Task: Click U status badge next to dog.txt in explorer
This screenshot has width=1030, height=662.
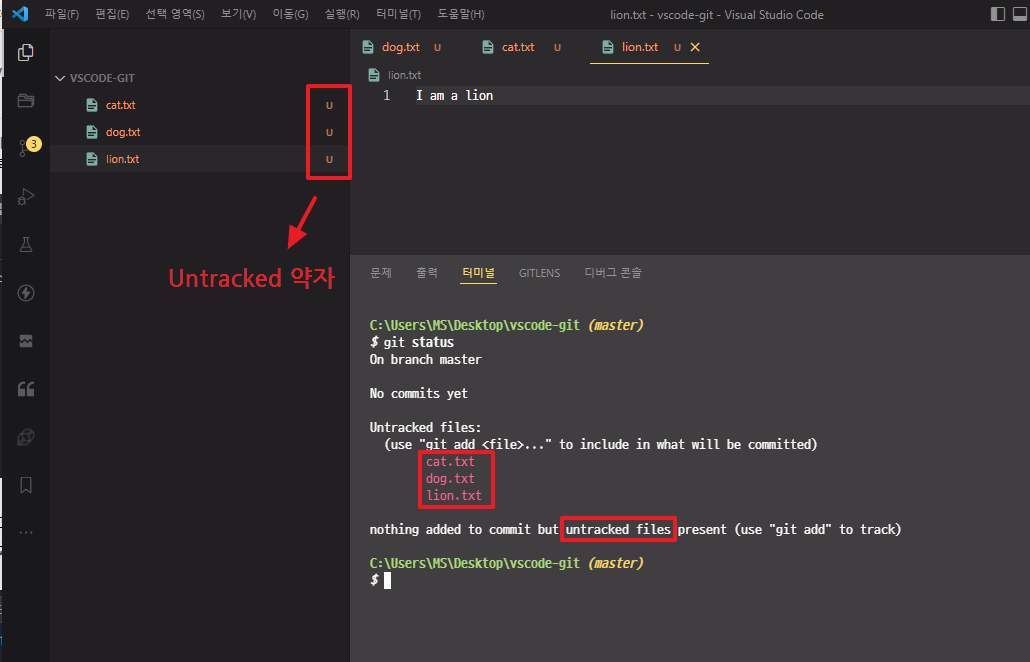Action: click(x=329, y=132)
